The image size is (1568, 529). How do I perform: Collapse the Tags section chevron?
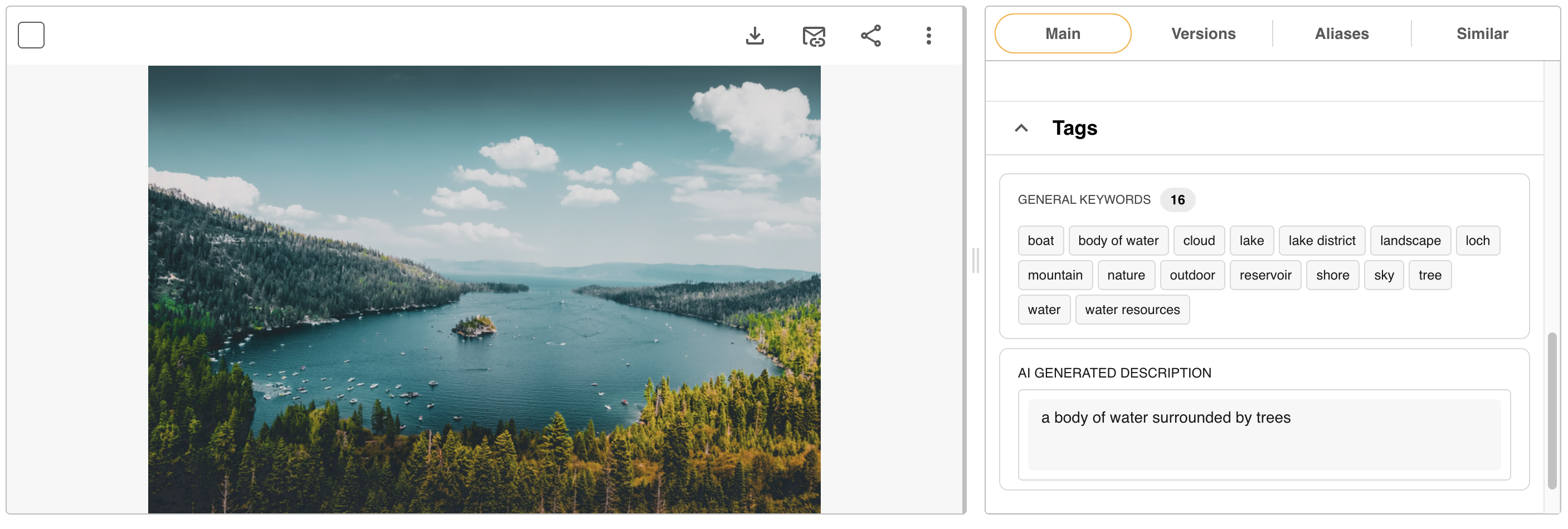(1021, 128)
